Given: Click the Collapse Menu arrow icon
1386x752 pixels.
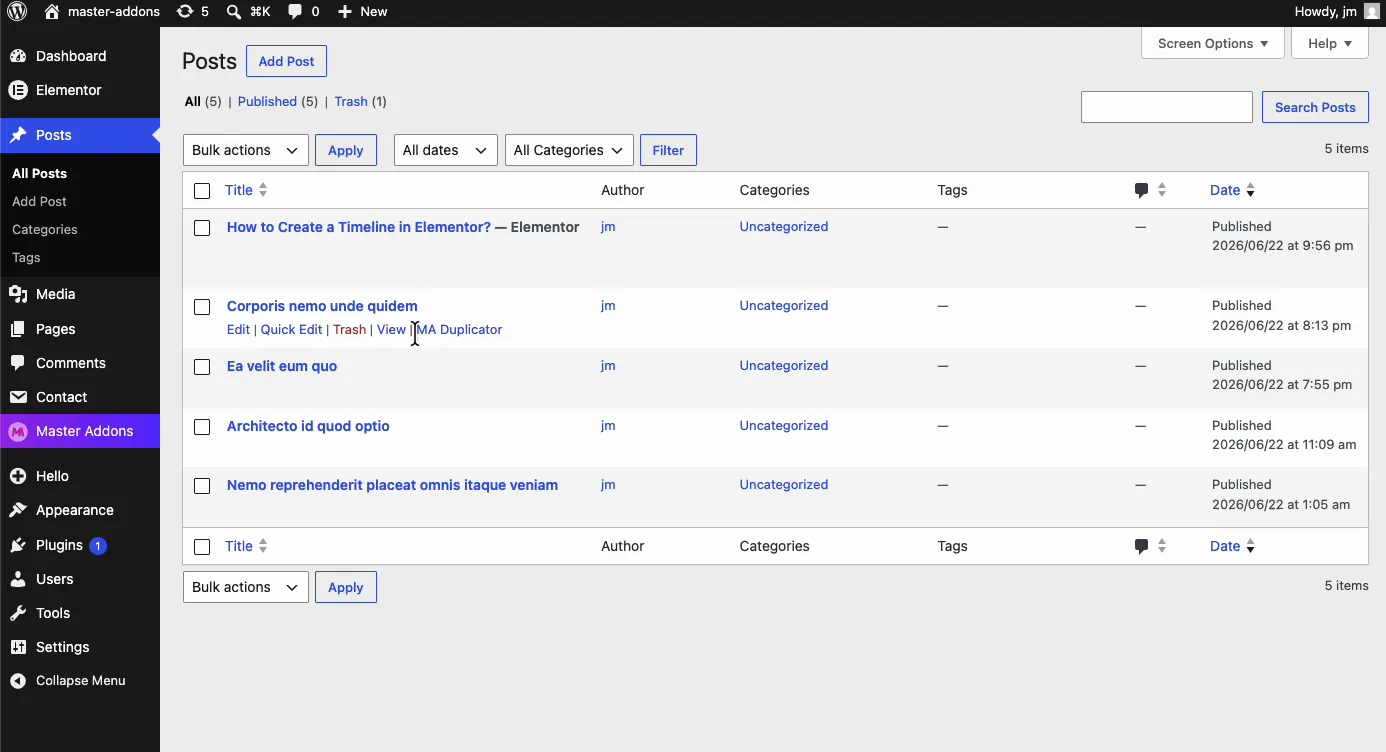Looking at the screenshot, I should coord(18,681).
